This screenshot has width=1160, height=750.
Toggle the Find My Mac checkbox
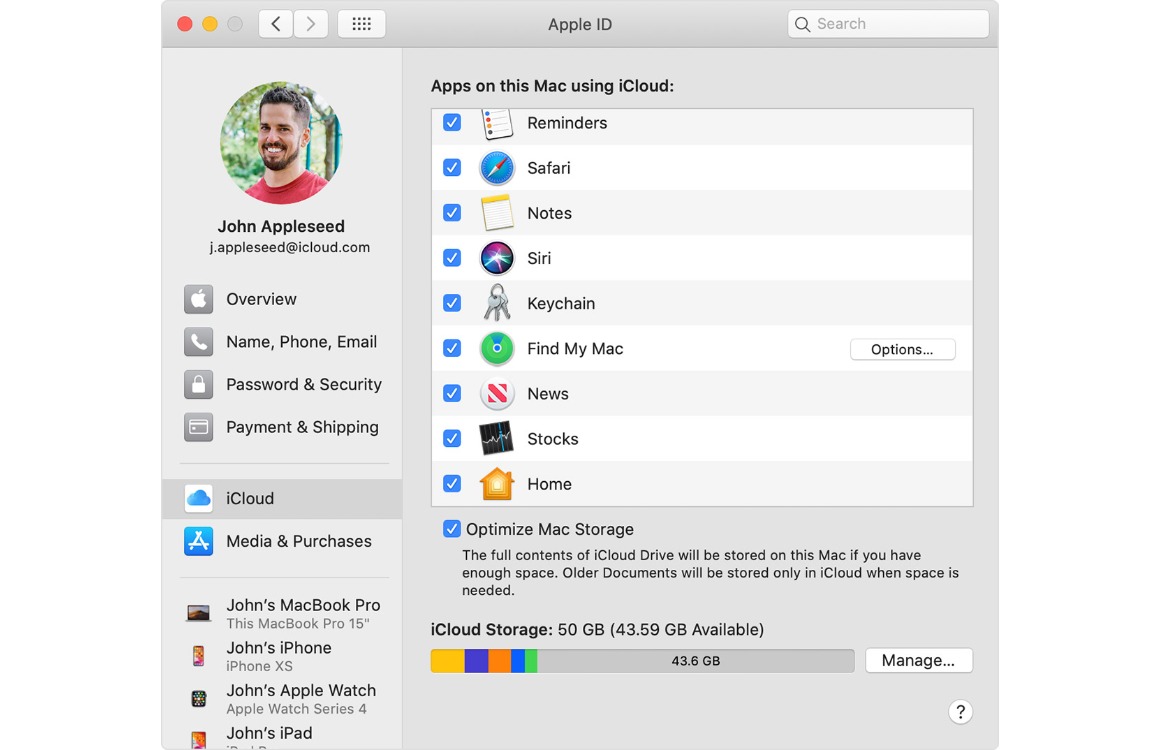[452, 348]
